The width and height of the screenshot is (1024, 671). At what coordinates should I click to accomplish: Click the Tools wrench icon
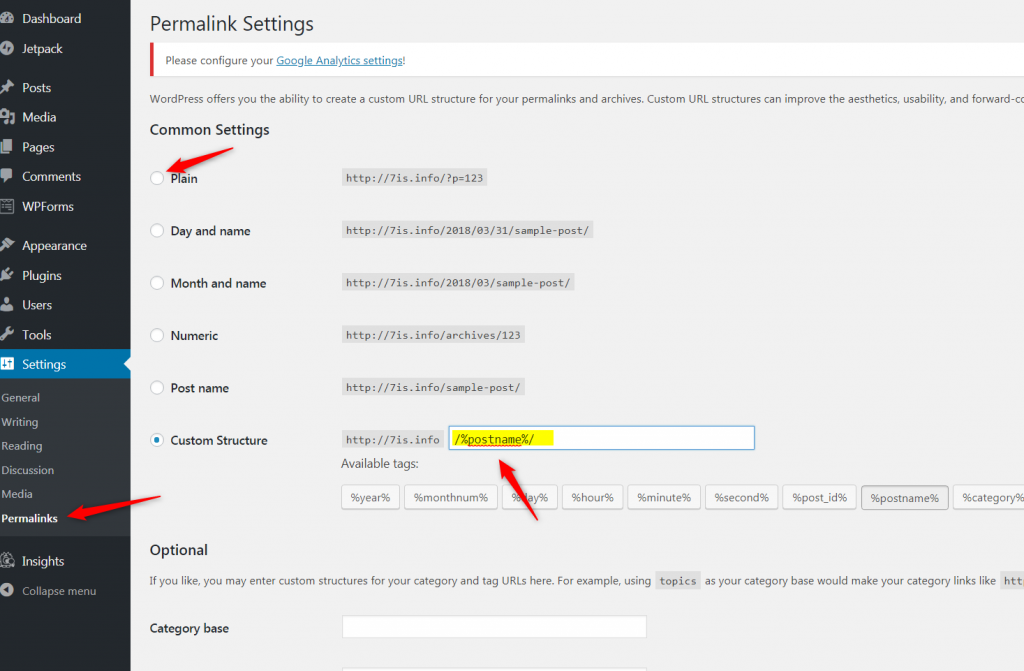7,335
